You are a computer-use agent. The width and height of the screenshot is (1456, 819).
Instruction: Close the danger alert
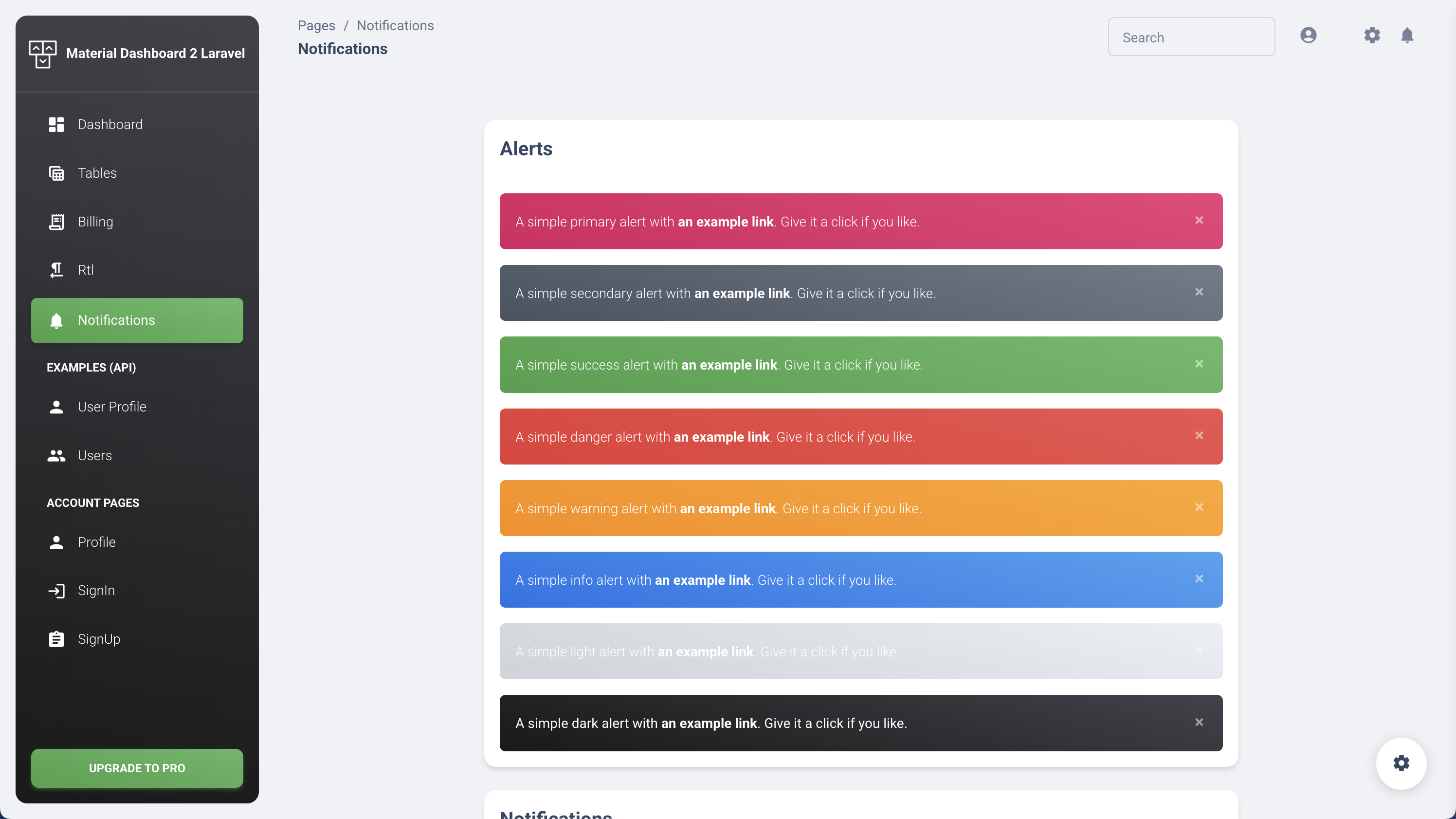pos(1199,435)
